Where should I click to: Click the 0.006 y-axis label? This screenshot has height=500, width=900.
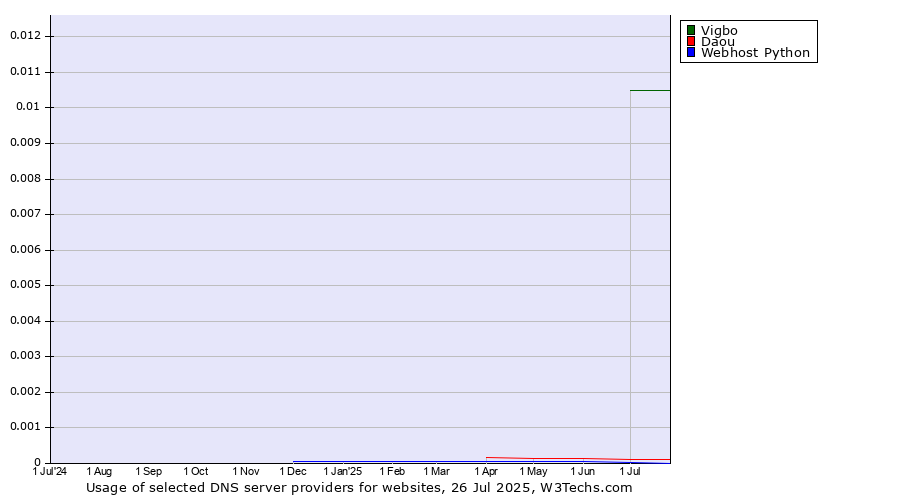pyautogui.click(x=26, y=250)
